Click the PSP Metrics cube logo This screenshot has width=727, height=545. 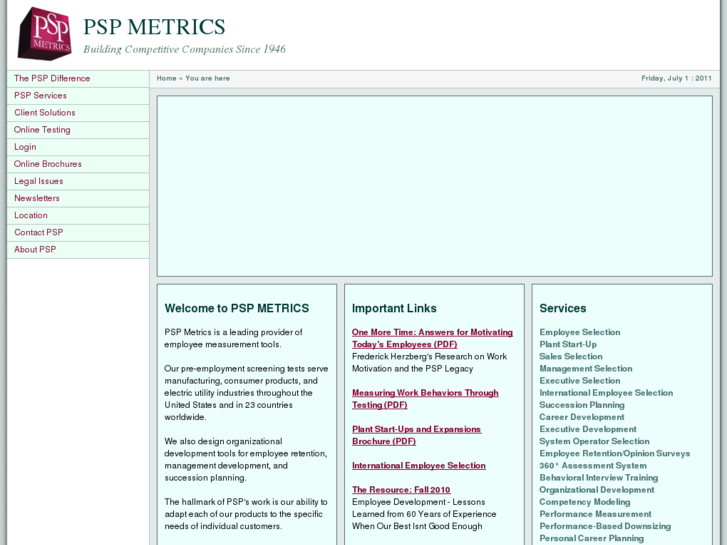click(45, 34)
